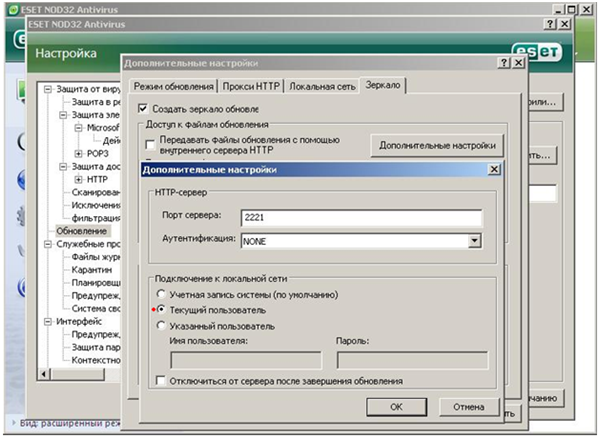Select Указанный пользователь radio button
598x437 pixels.
[x=161, y=326]
